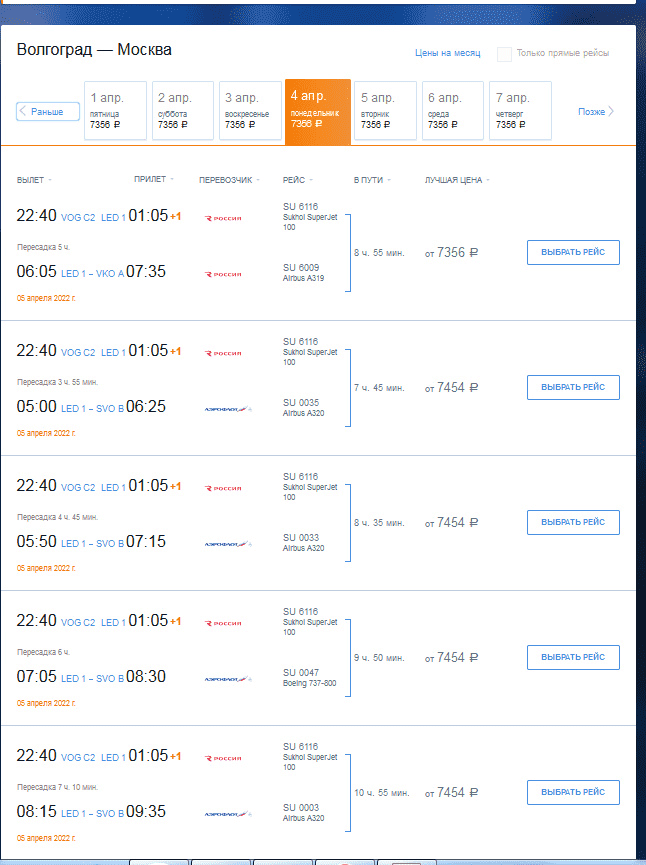Enable the Только прямые рейсы checkbox
The image size is (646, 865).
click(505, 54)
